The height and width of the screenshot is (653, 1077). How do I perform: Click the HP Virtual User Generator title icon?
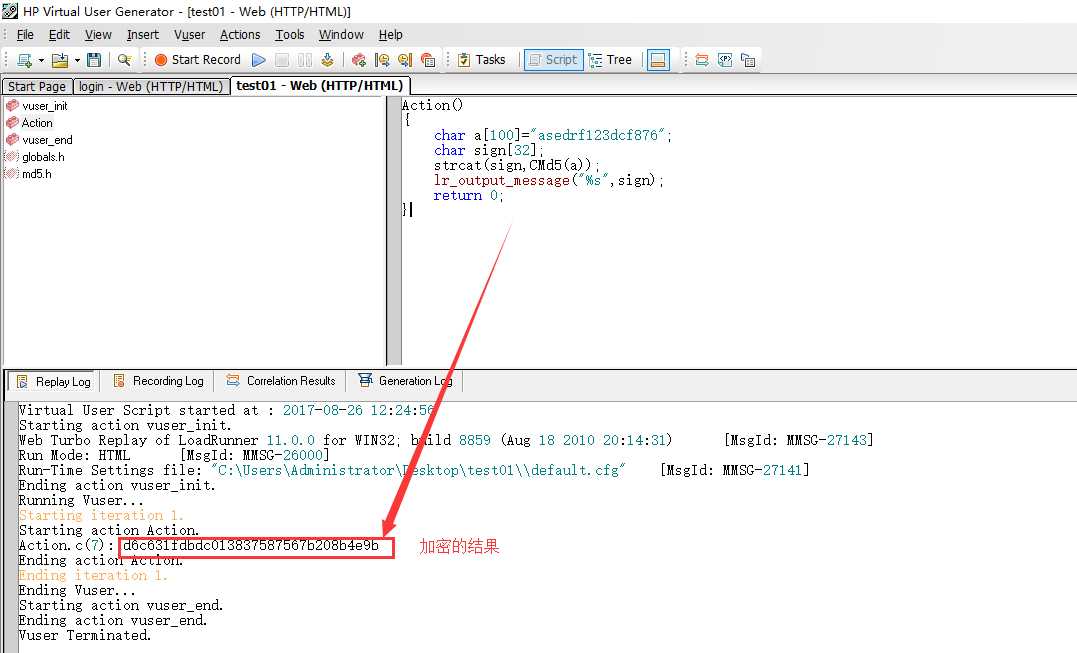point(10,11)
